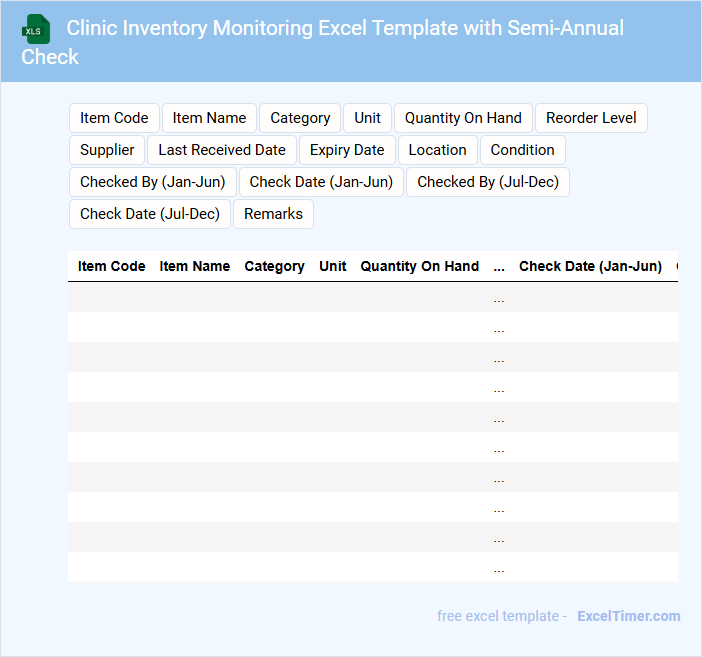Click the Last Received Date tag
The width and height of the screenshot is (702, 657).
point(222,150)
